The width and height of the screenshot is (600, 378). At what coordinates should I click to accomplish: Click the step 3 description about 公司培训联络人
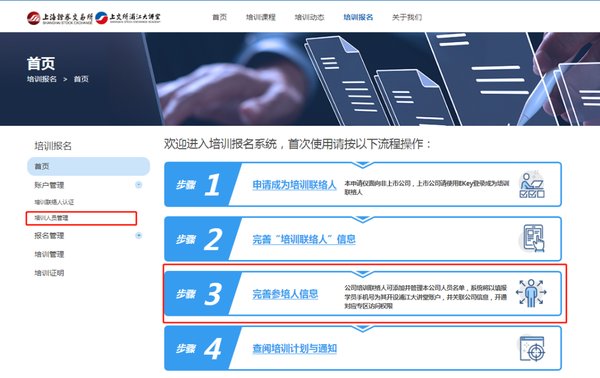pos(426,297)
